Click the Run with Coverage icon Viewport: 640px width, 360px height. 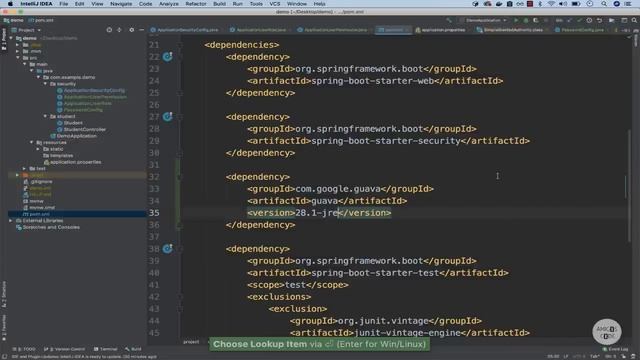click(x=536, y=20)
